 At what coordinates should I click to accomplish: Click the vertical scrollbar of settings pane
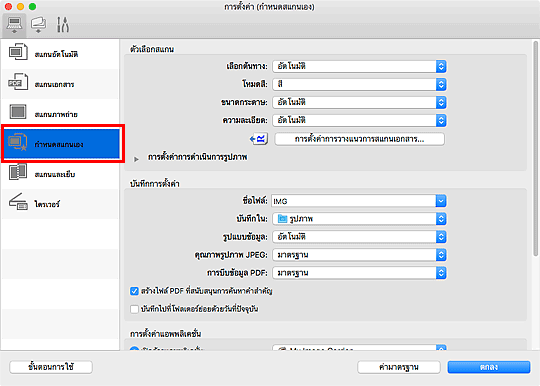[x=535, y=148]
